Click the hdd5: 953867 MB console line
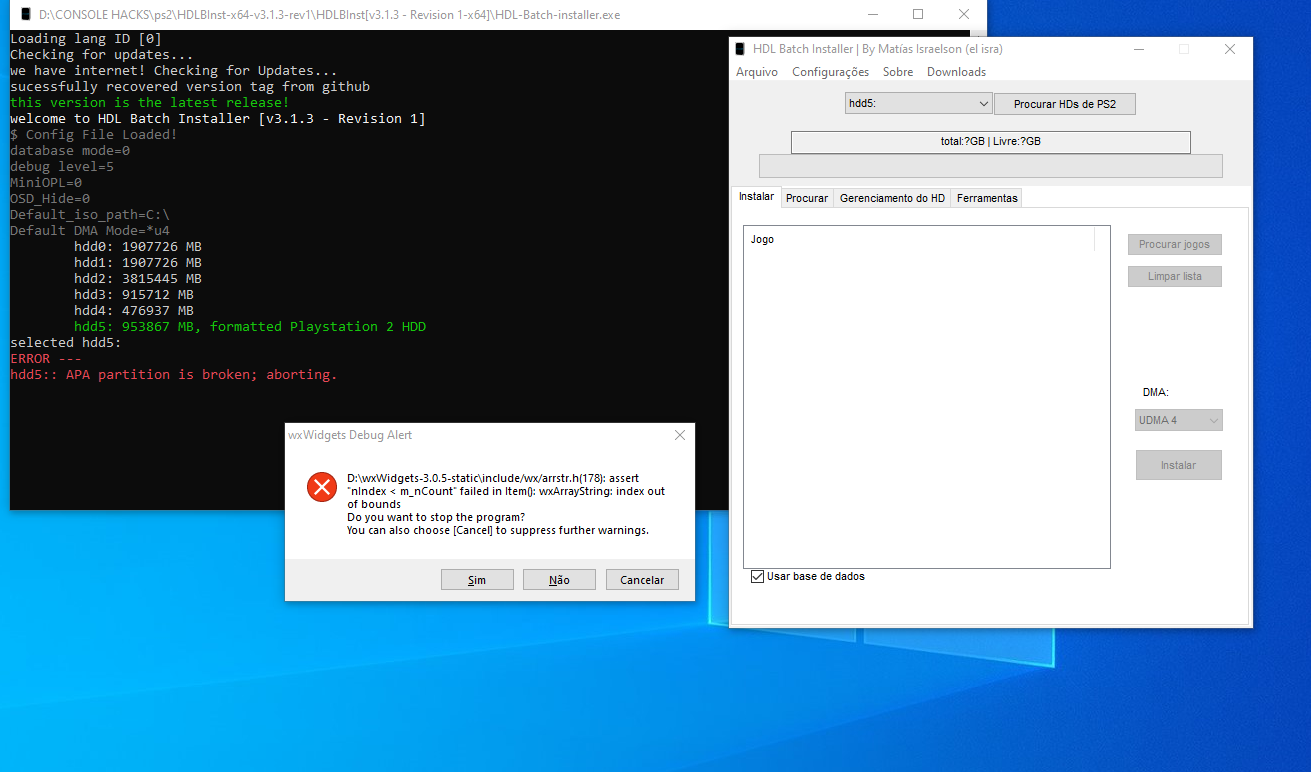This screenshot has width=1311, height=772. click(250, 327)
